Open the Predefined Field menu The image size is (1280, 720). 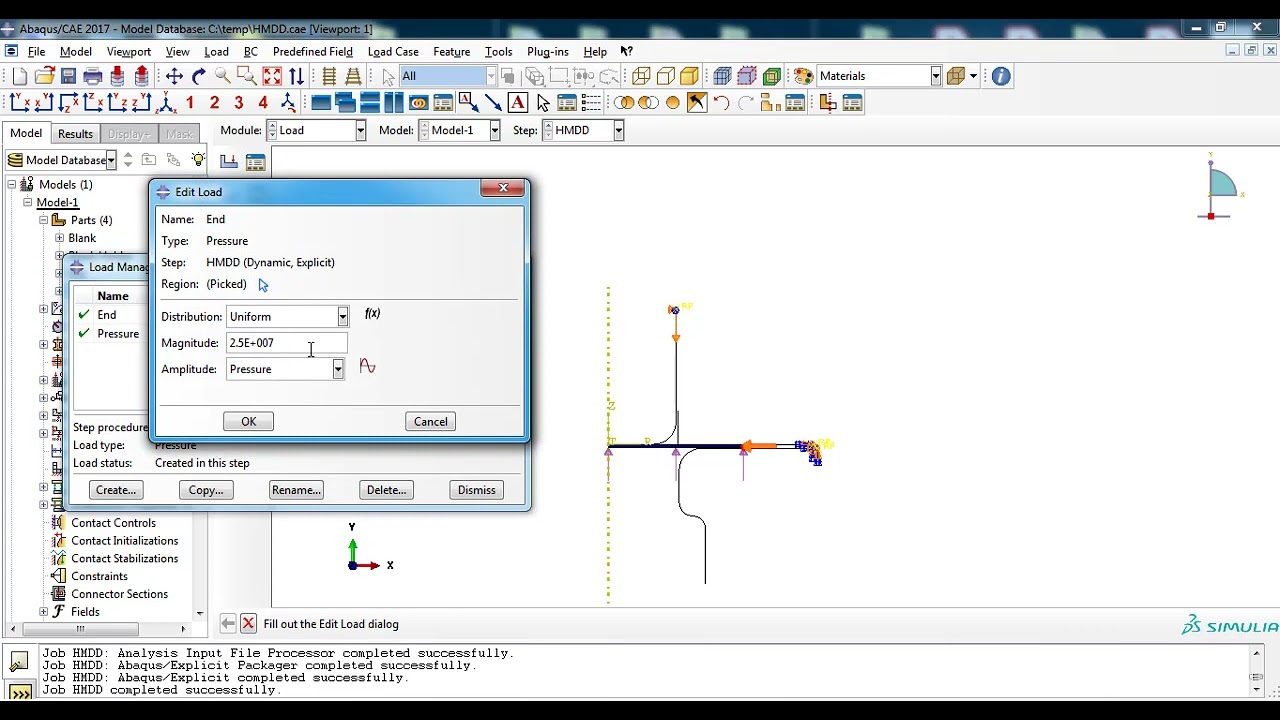pos(312,52)
